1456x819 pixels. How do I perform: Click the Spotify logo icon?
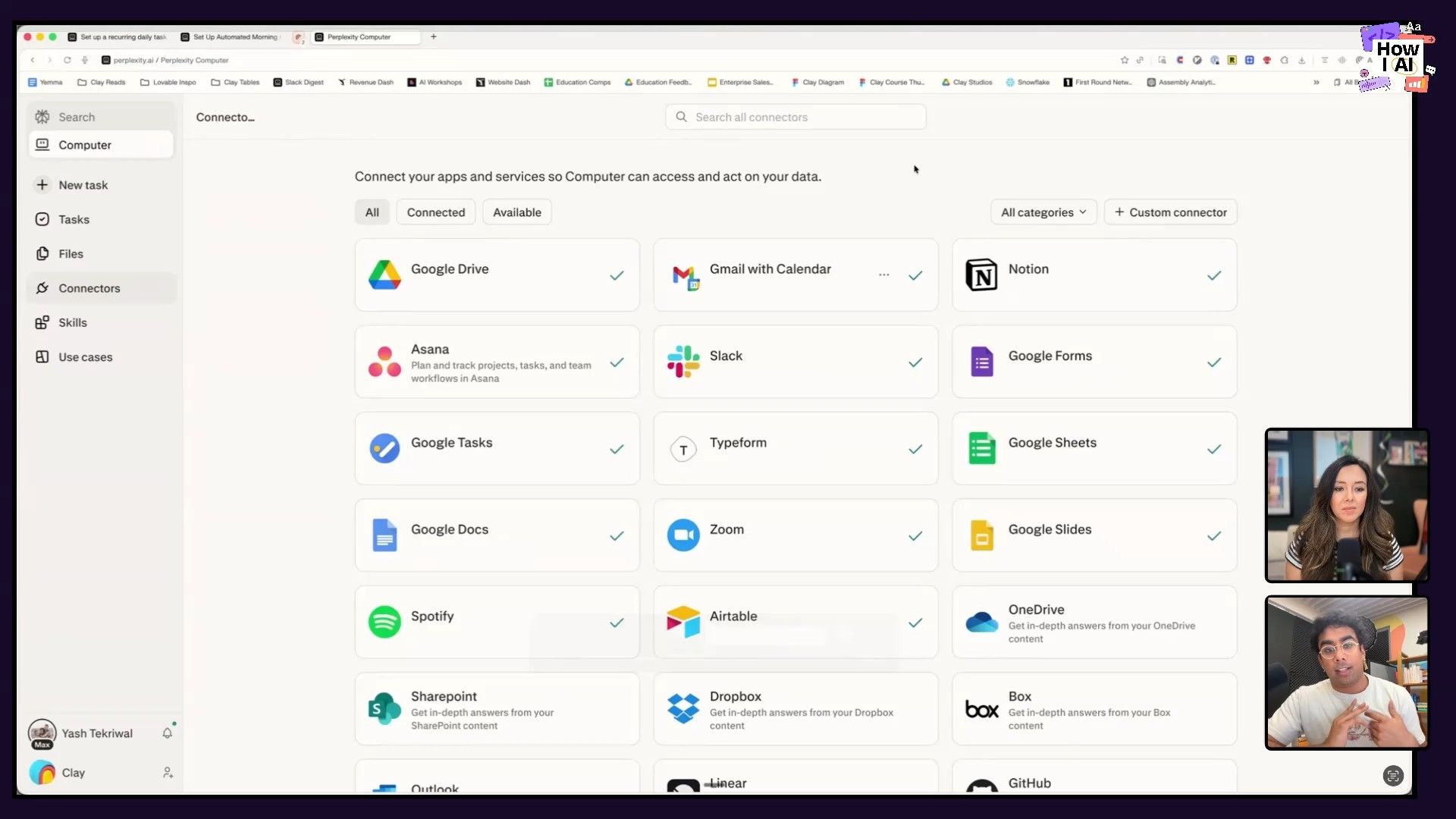384,622
